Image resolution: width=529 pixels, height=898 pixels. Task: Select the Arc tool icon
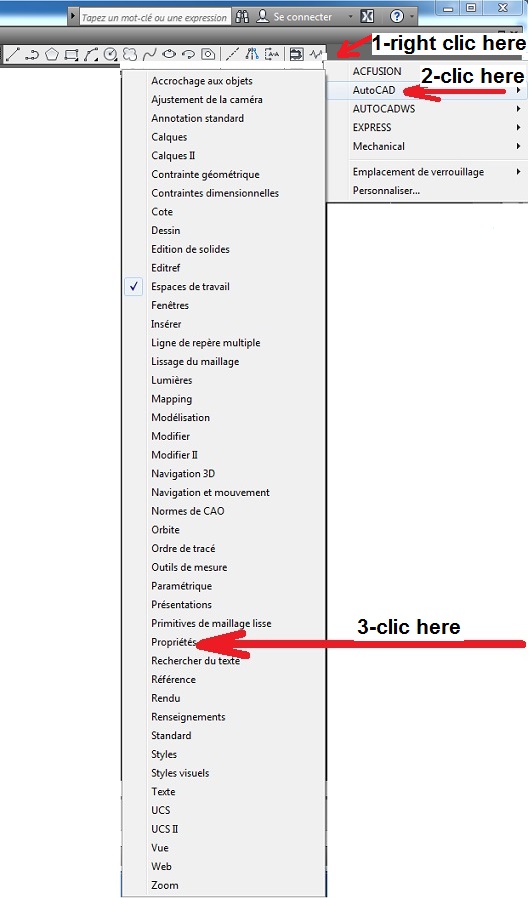[90, 55]
